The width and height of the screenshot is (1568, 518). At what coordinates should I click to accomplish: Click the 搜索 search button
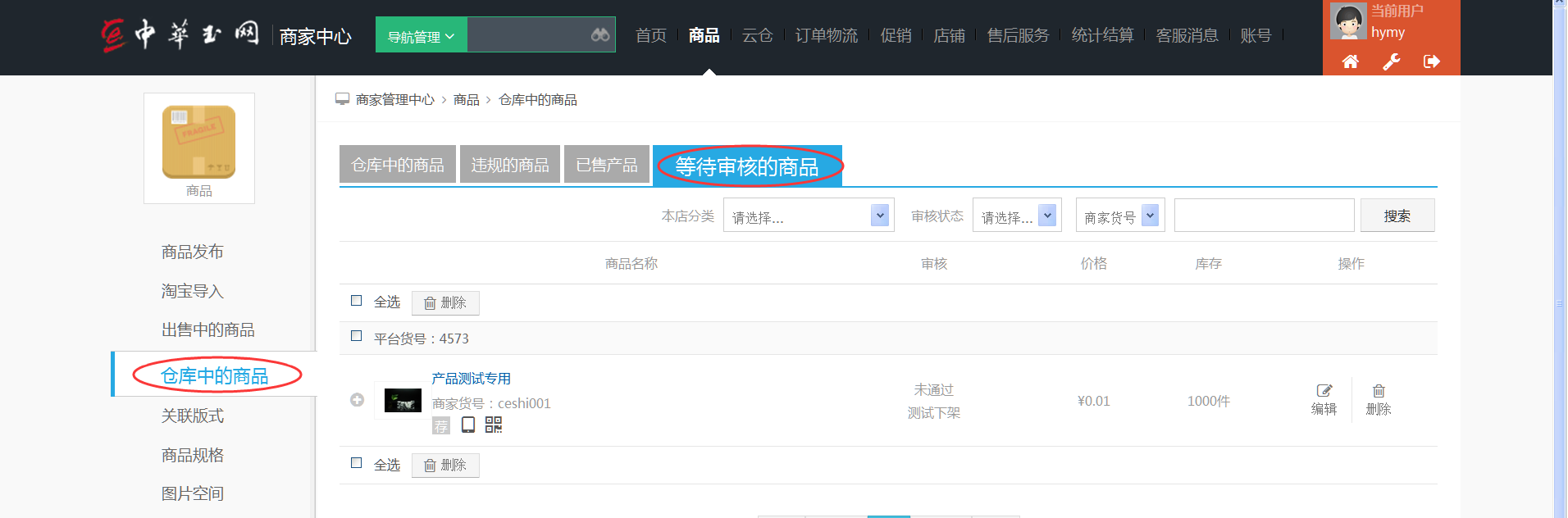click(x=1397, y=216)
